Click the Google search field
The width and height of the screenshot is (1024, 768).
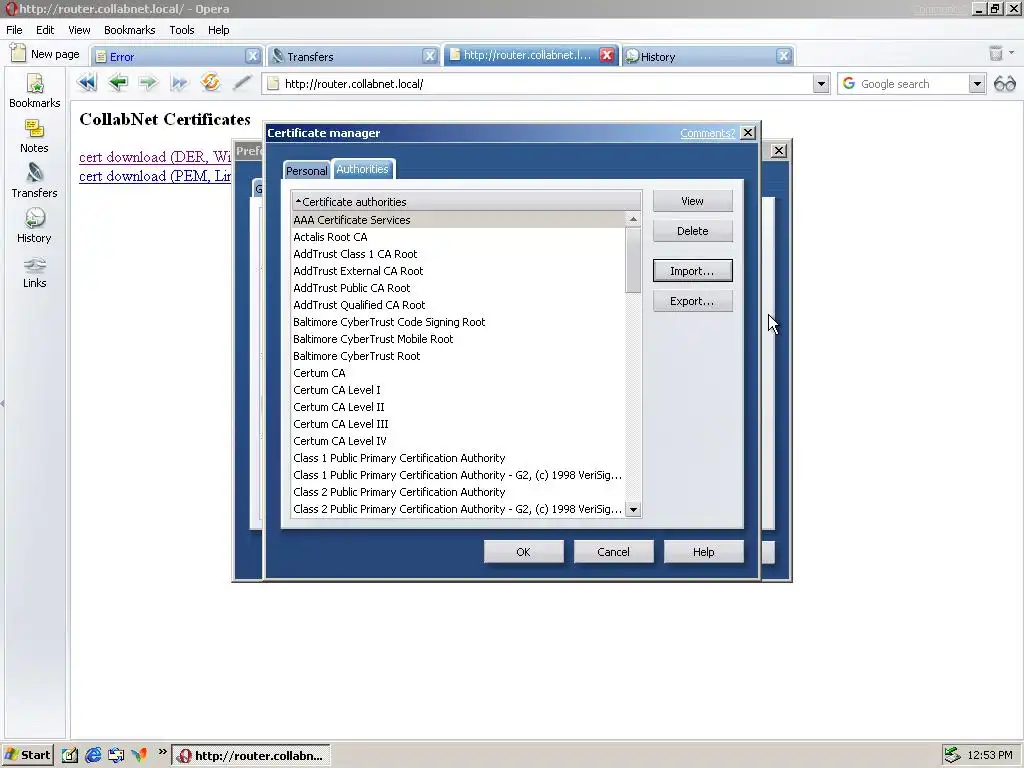coord(904,84)
